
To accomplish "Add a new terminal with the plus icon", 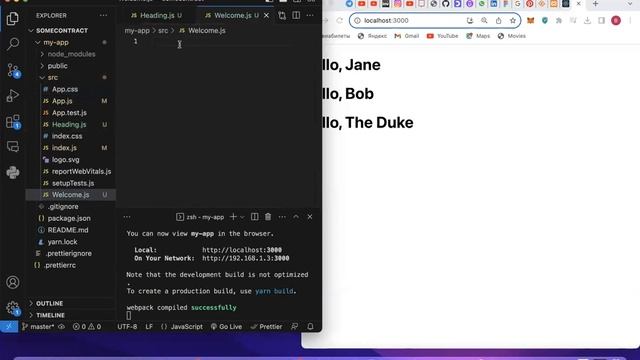I will click(x=233, y=217).
